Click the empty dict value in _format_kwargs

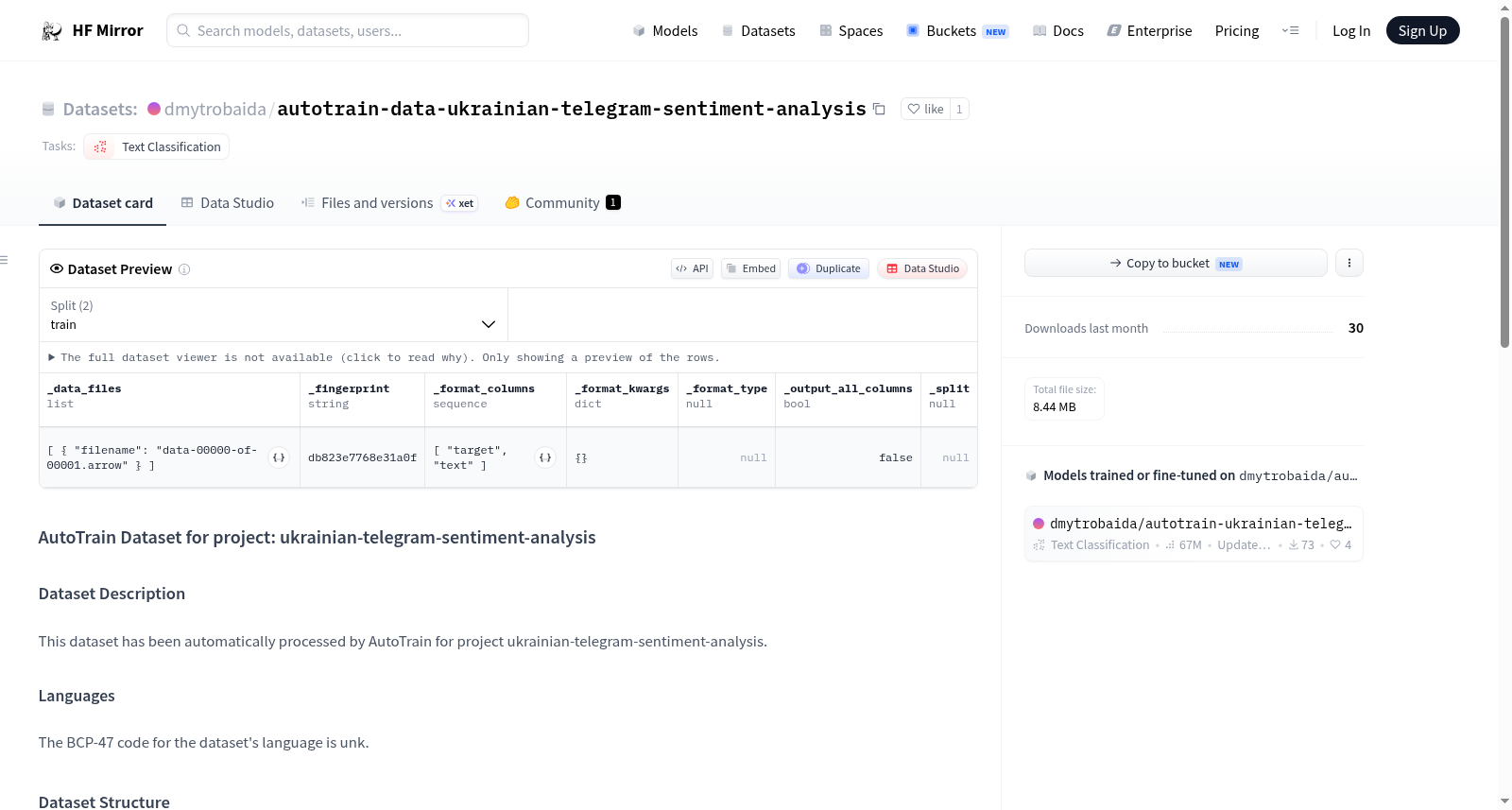581,457
